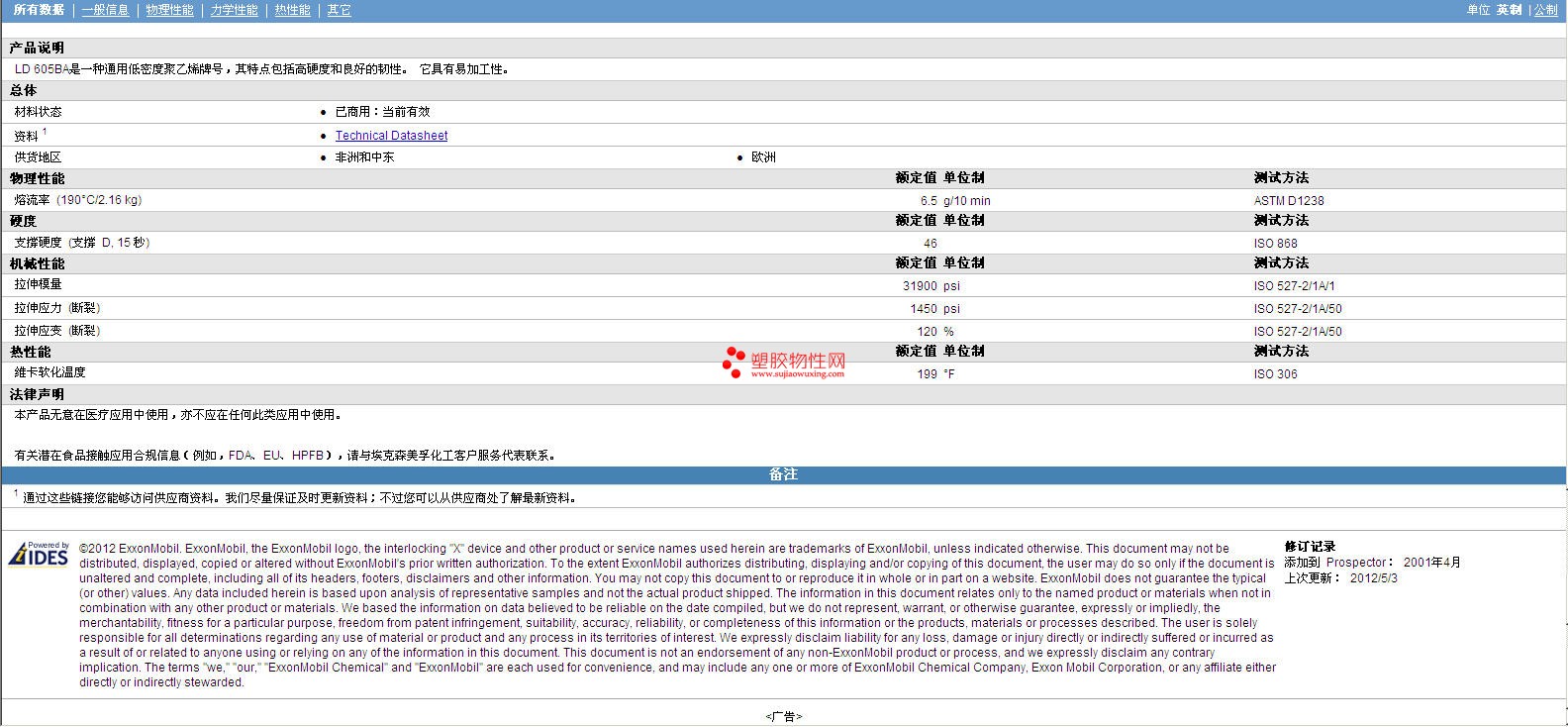1568x727 pixels.
Task: Select the 拉伸应变 (断裂) row label
Action: [57, 331]
